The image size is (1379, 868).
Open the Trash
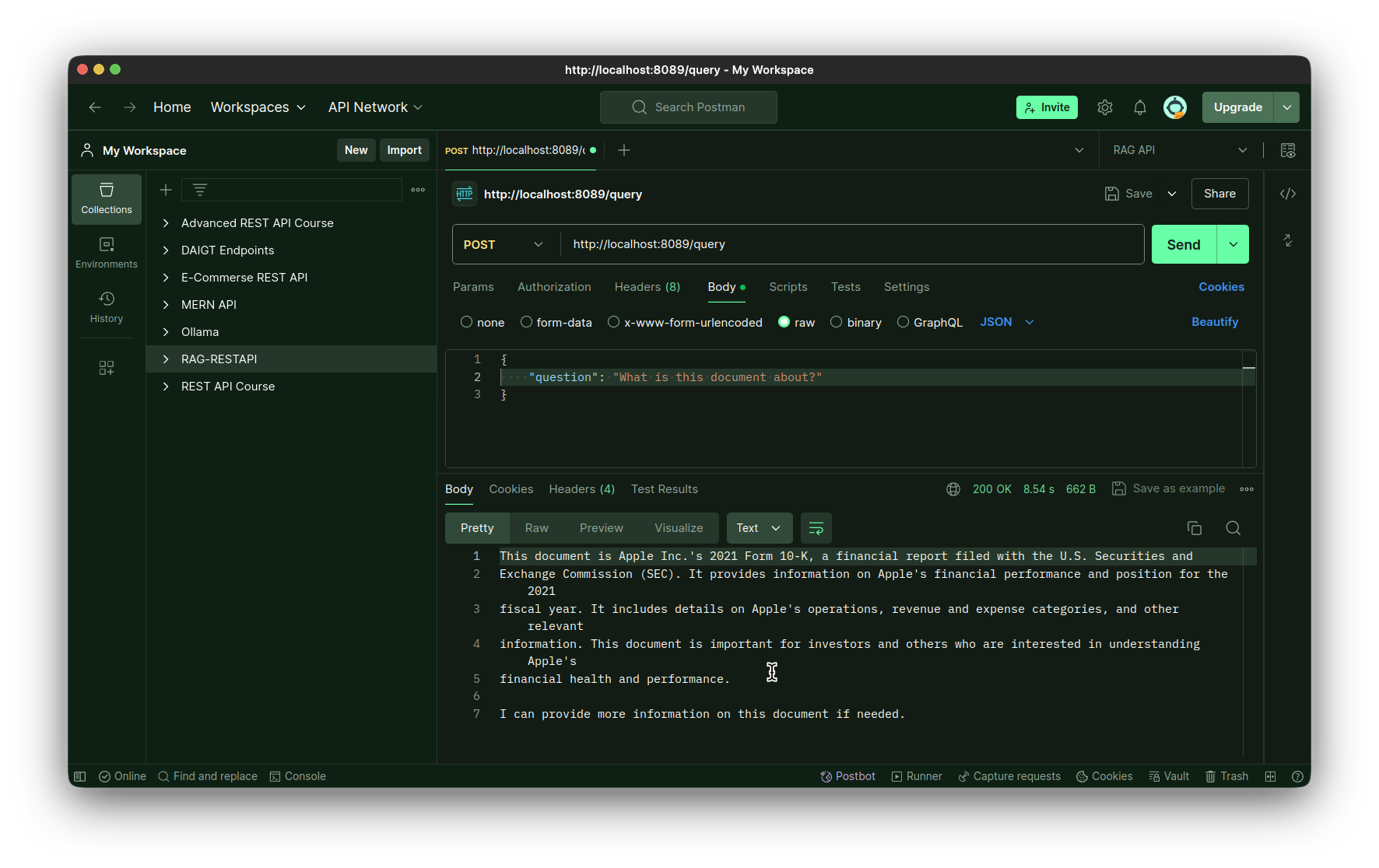[1227, 776]
